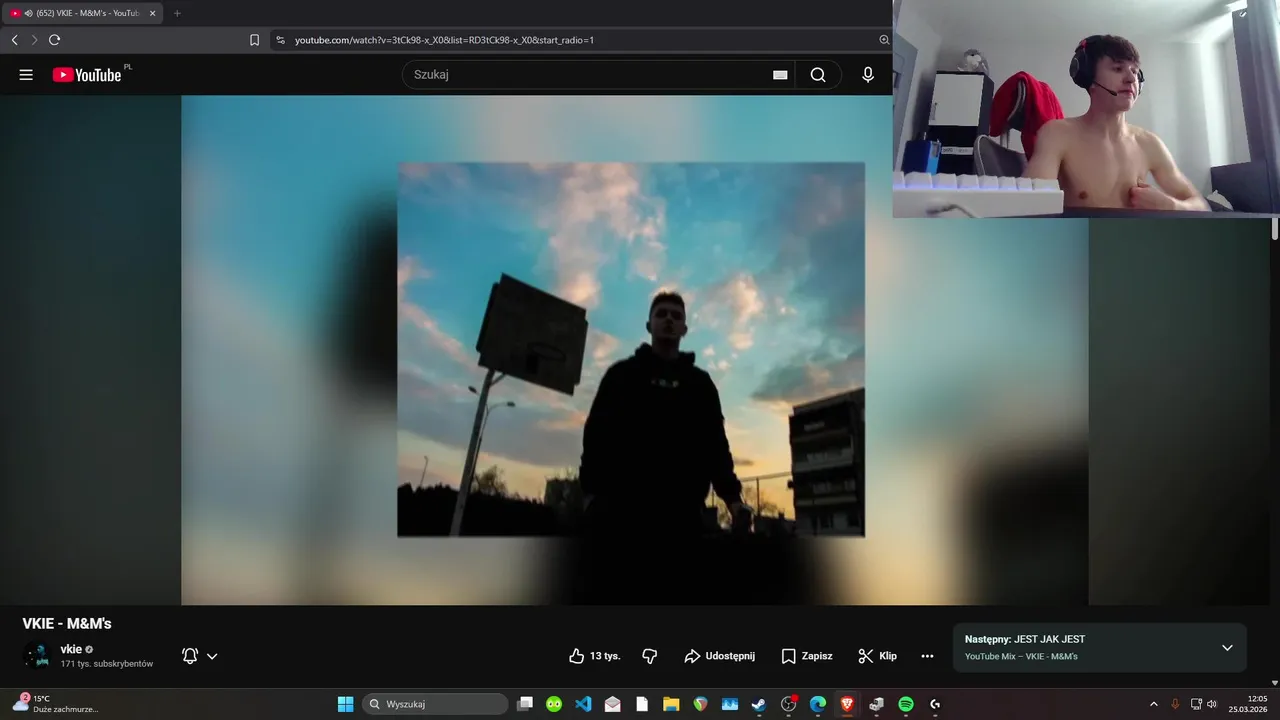The height and width of the screenshot is (720, 1280).
Task: Bookmark this page icon in address bar
Action: point(254,40)
